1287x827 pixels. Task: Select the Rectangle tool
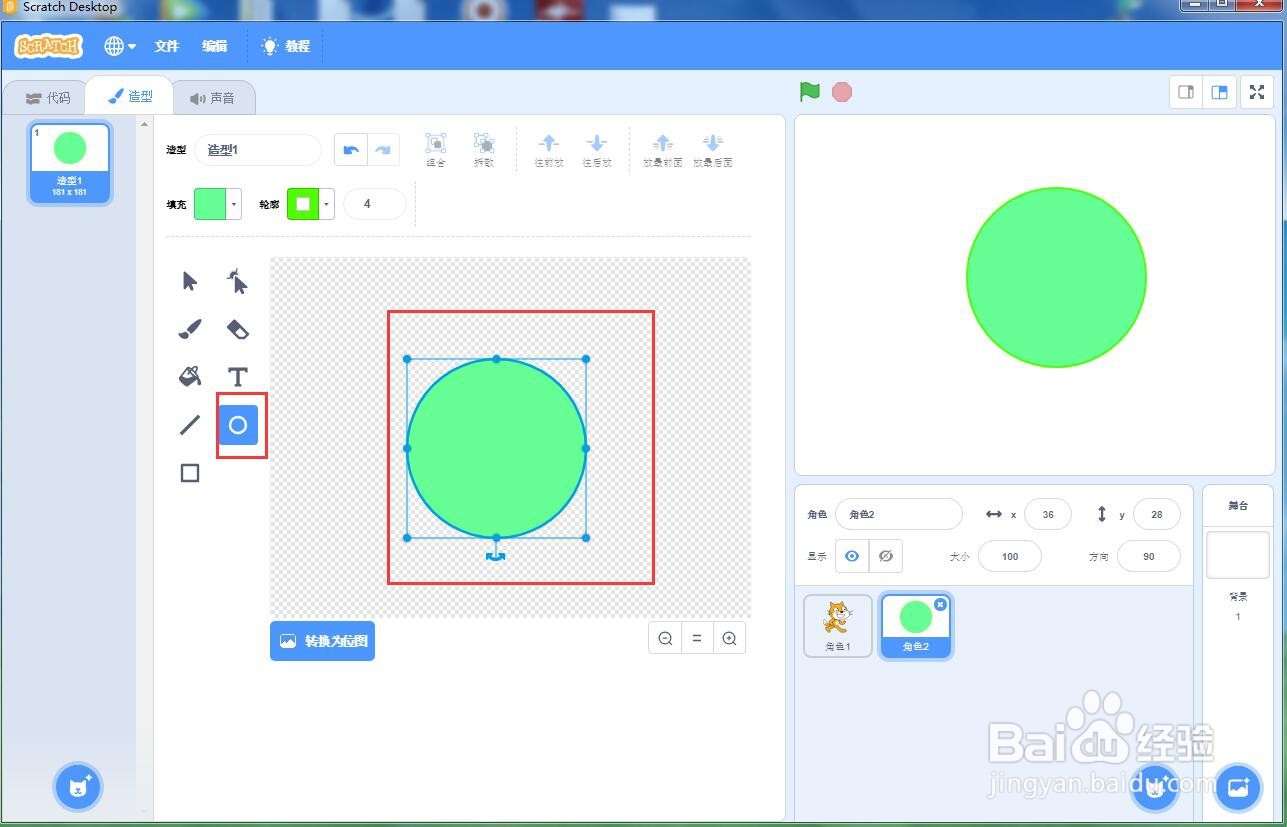coord(190,473)
